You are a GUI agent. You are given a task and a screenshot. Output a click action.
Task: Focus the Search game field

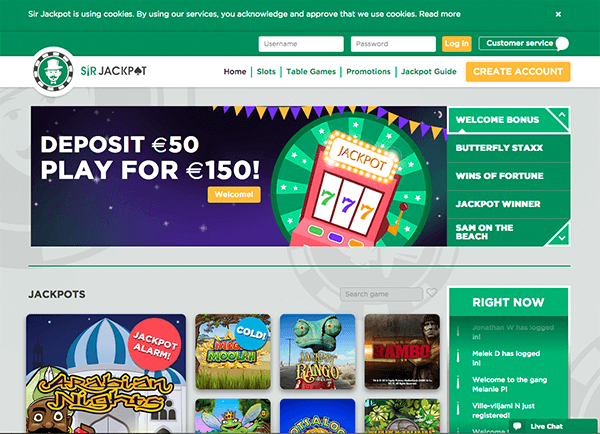click(381, 294)
